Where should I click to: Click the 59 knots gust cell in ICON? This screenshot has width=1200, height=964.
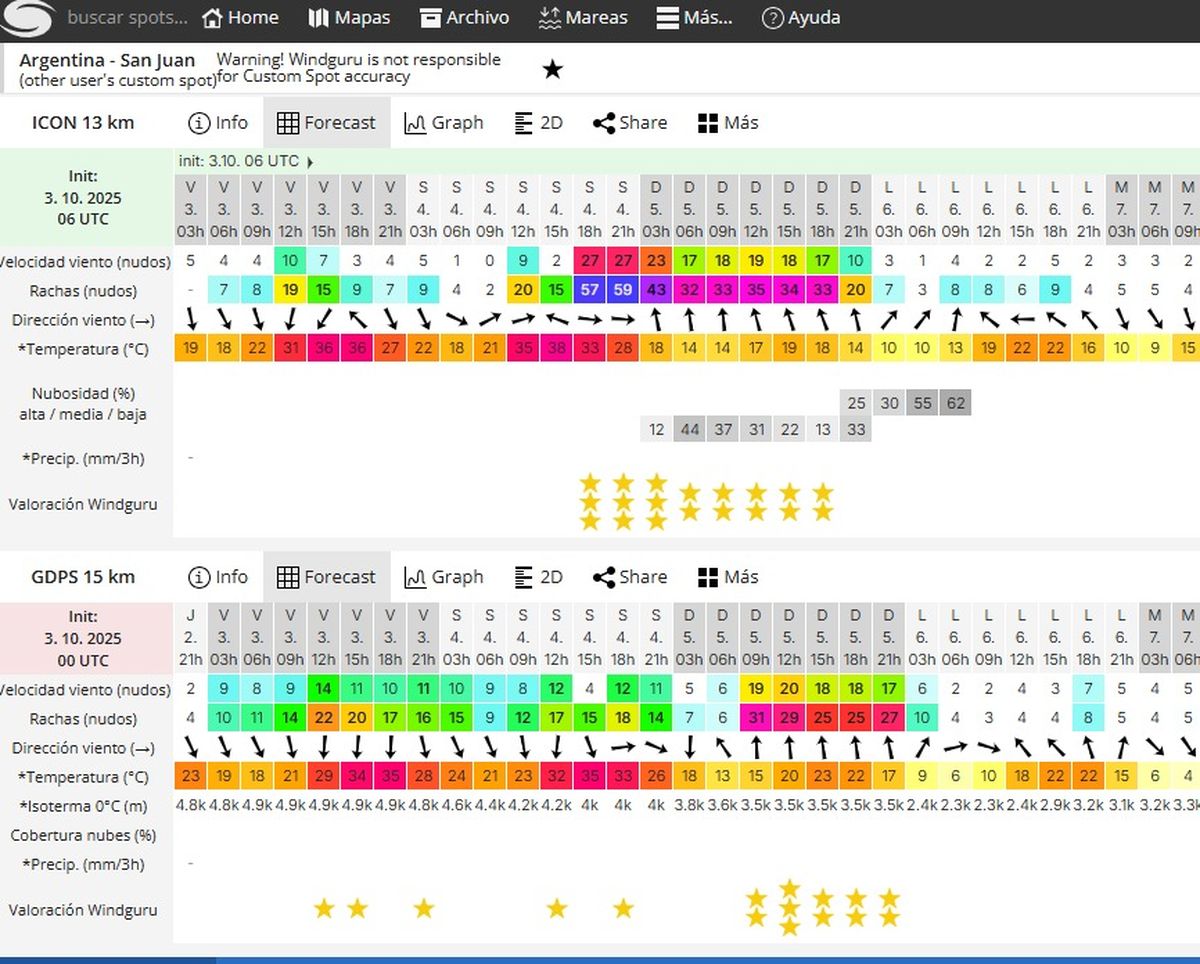(x=623, y=291)
